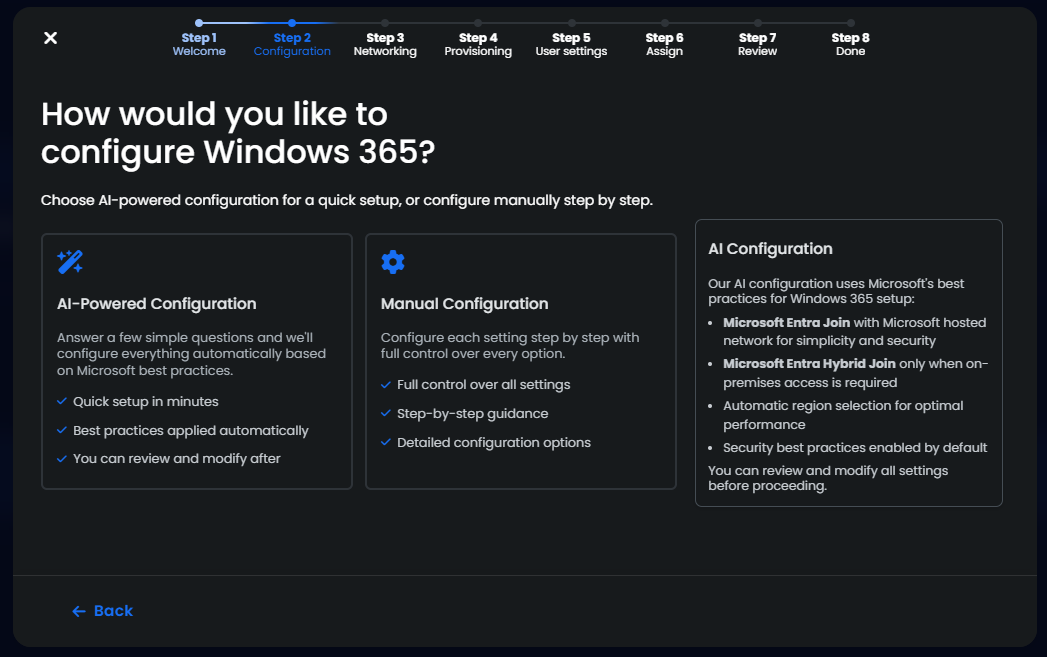This screenshot has width=1047, height=657.
Task: Click 'Our AI configuration uses Microsoft's best practices' text
Action: [836, 291]
